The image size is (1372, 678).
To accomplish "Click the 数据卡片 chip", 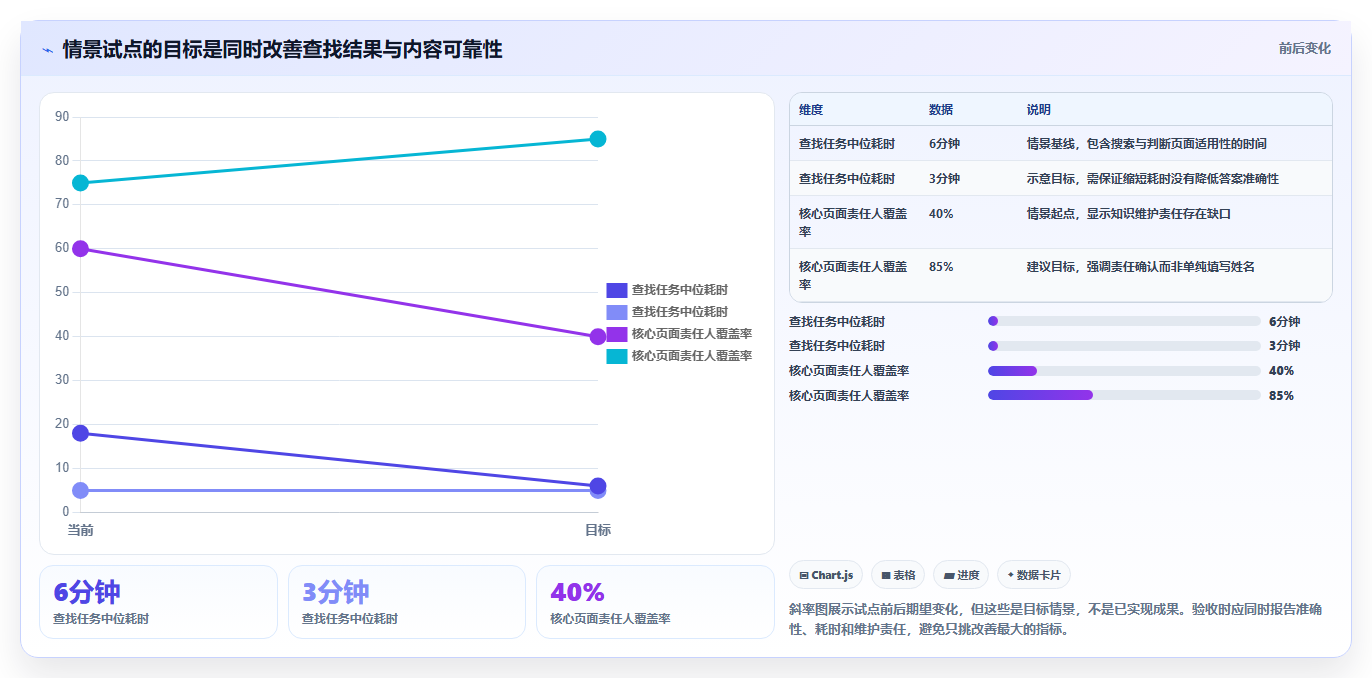I will [x=1033, y=575].
